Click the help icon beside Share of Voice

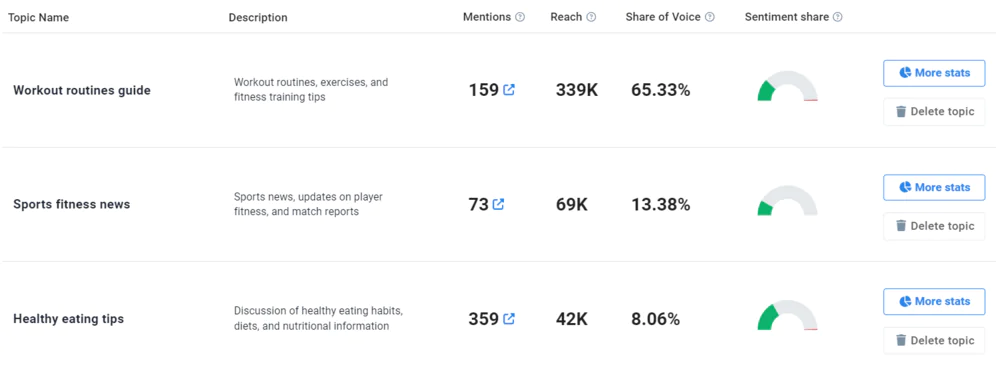tap(710, 17)
